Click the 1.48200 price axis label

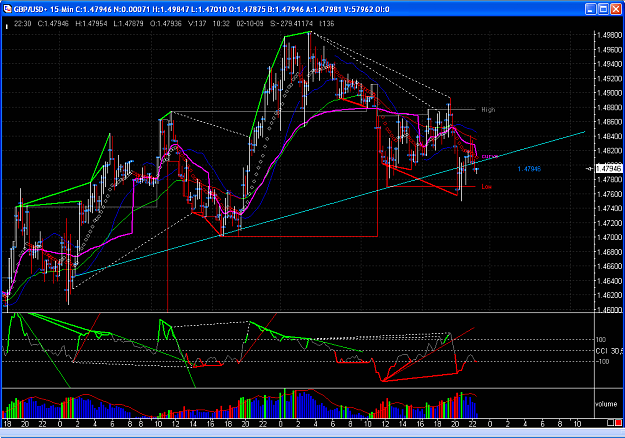609,151
